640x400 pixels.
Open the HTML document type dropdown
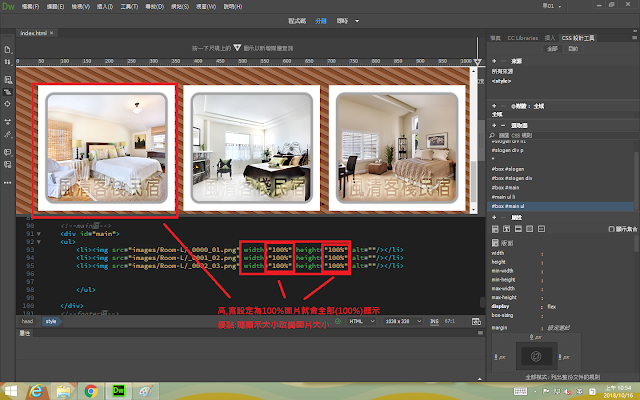(x=362, y=321)
